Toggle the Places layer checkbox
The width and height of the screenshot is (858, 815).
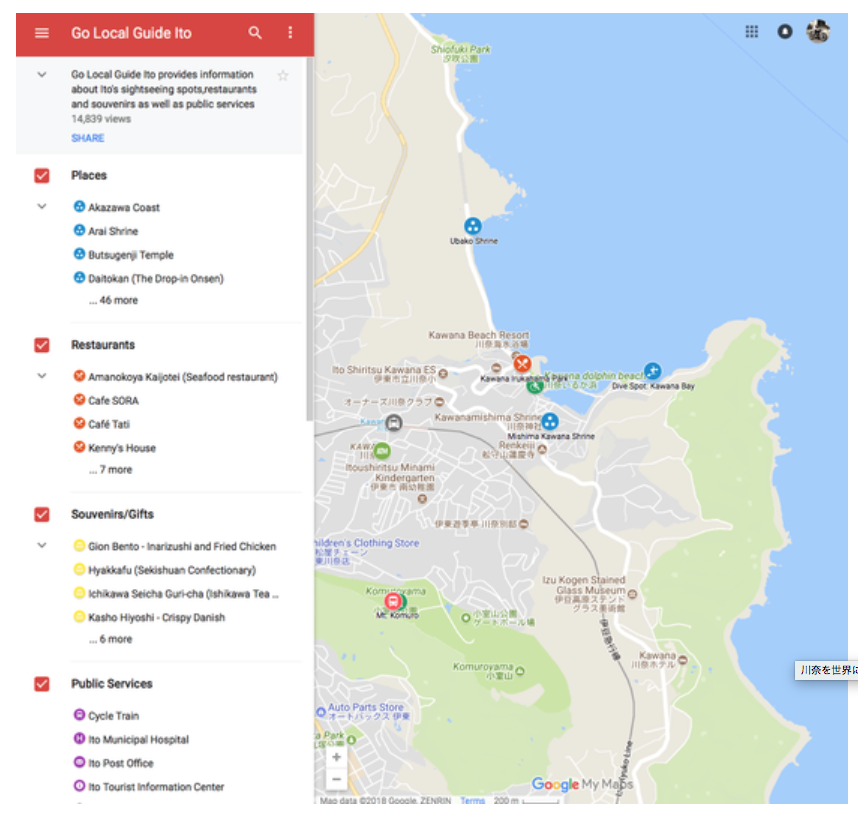point(42,176)
